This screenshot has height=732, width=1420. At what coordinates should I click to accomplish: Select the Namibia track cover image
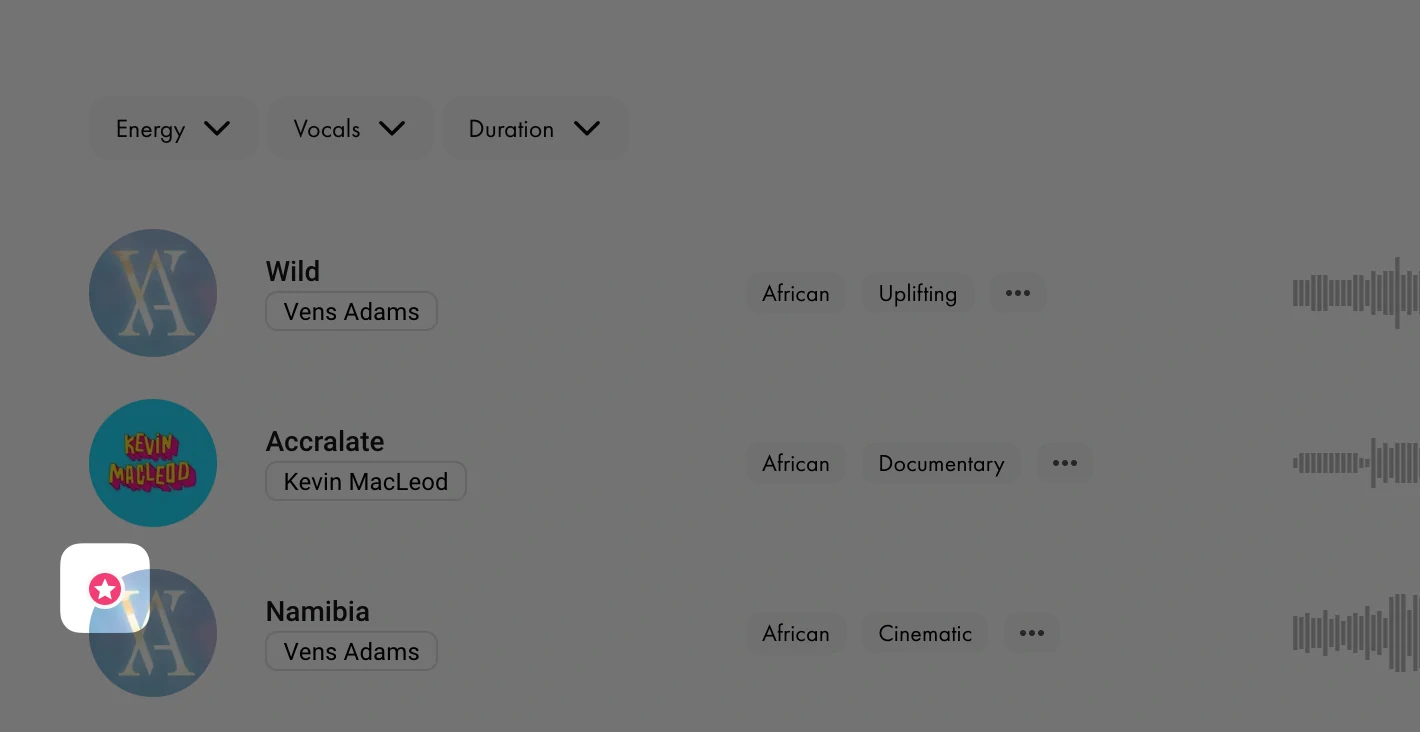click(x=153, y=633)
